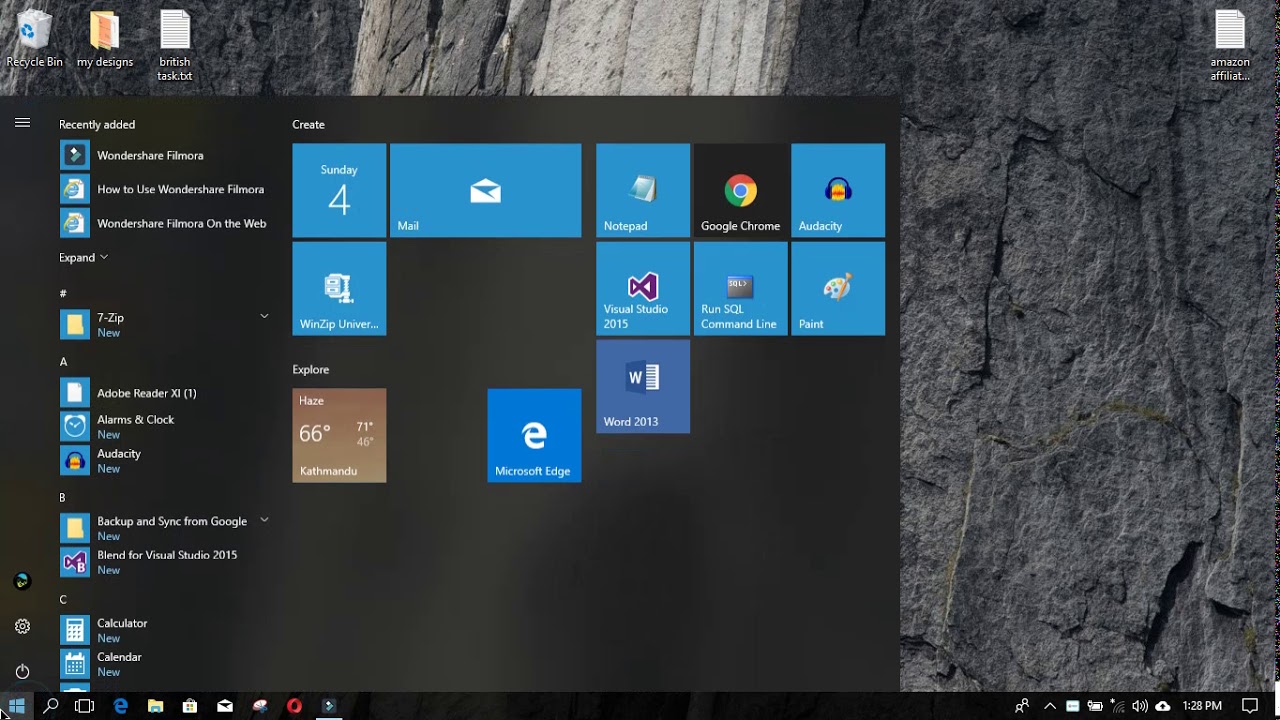Open Wondershare Filmora On the Web
1280x720 pixels.
coord(165,223)
